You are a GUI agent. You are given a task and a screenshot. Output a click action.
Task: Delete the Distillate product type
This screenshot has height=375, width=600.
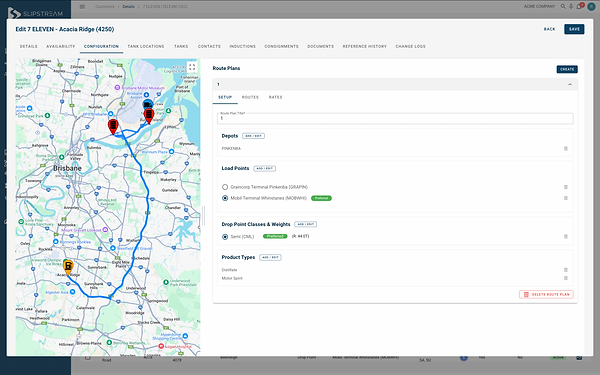click(x=566, y=270)
